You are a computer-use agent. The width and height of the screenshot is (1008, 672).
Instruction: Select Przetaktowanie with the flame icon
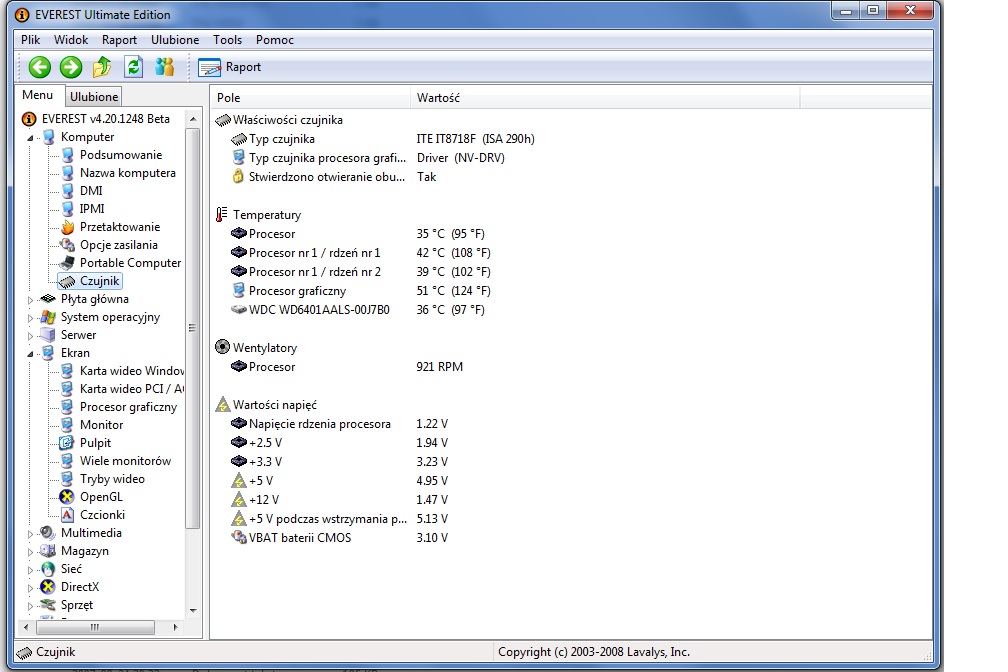119,227
